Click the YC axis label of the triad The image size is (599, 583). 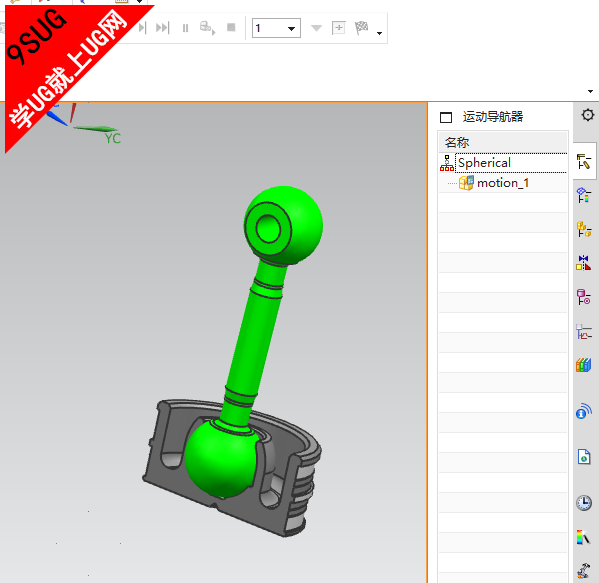coord(113,138)
